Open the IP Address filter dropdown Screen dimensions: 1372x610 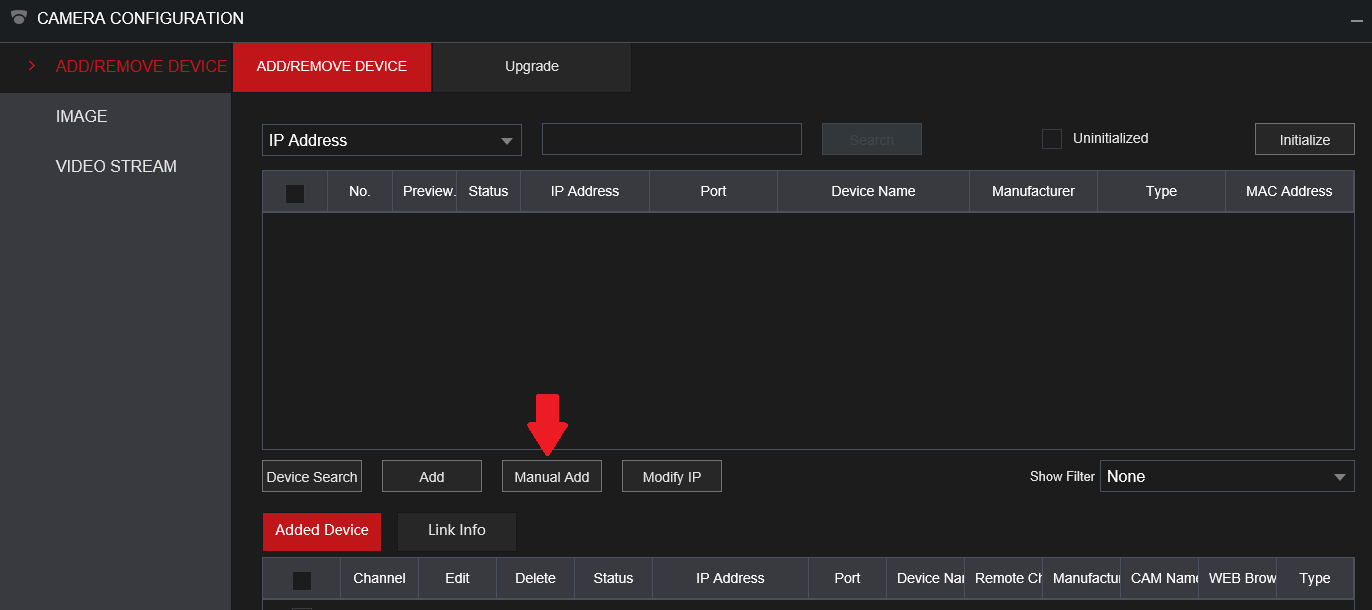(x=392, y=140)
